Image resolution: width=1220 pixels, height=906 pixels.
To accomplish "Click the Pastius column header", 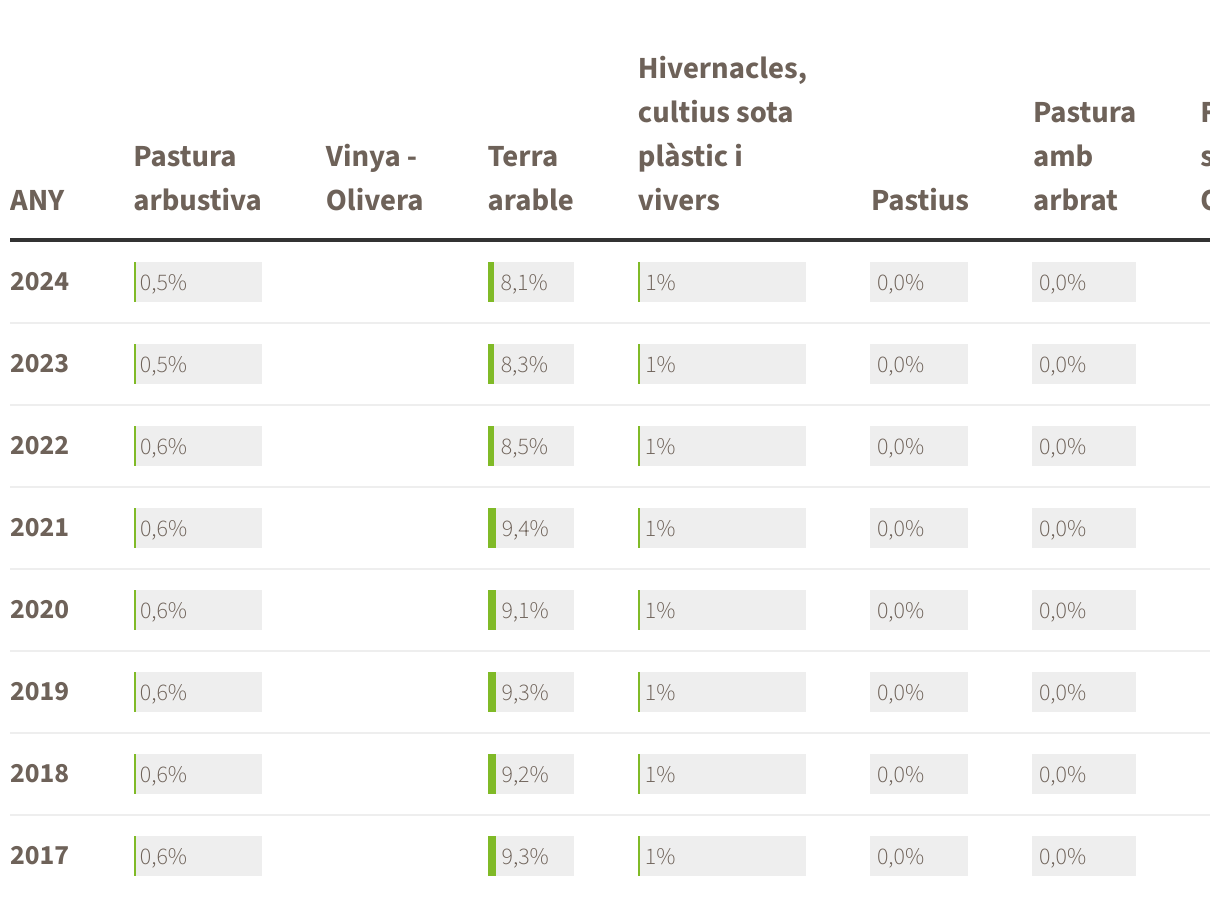I will pos(920,200).
